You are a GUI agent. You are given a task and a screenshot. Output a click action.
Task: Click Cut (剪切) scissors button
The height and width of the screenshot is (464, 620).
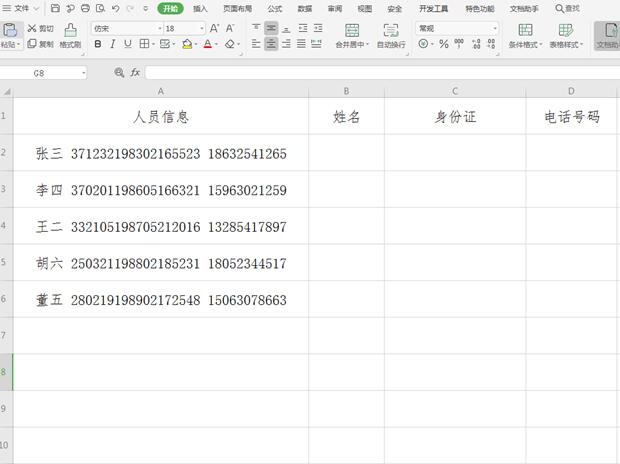coord(41,28)
